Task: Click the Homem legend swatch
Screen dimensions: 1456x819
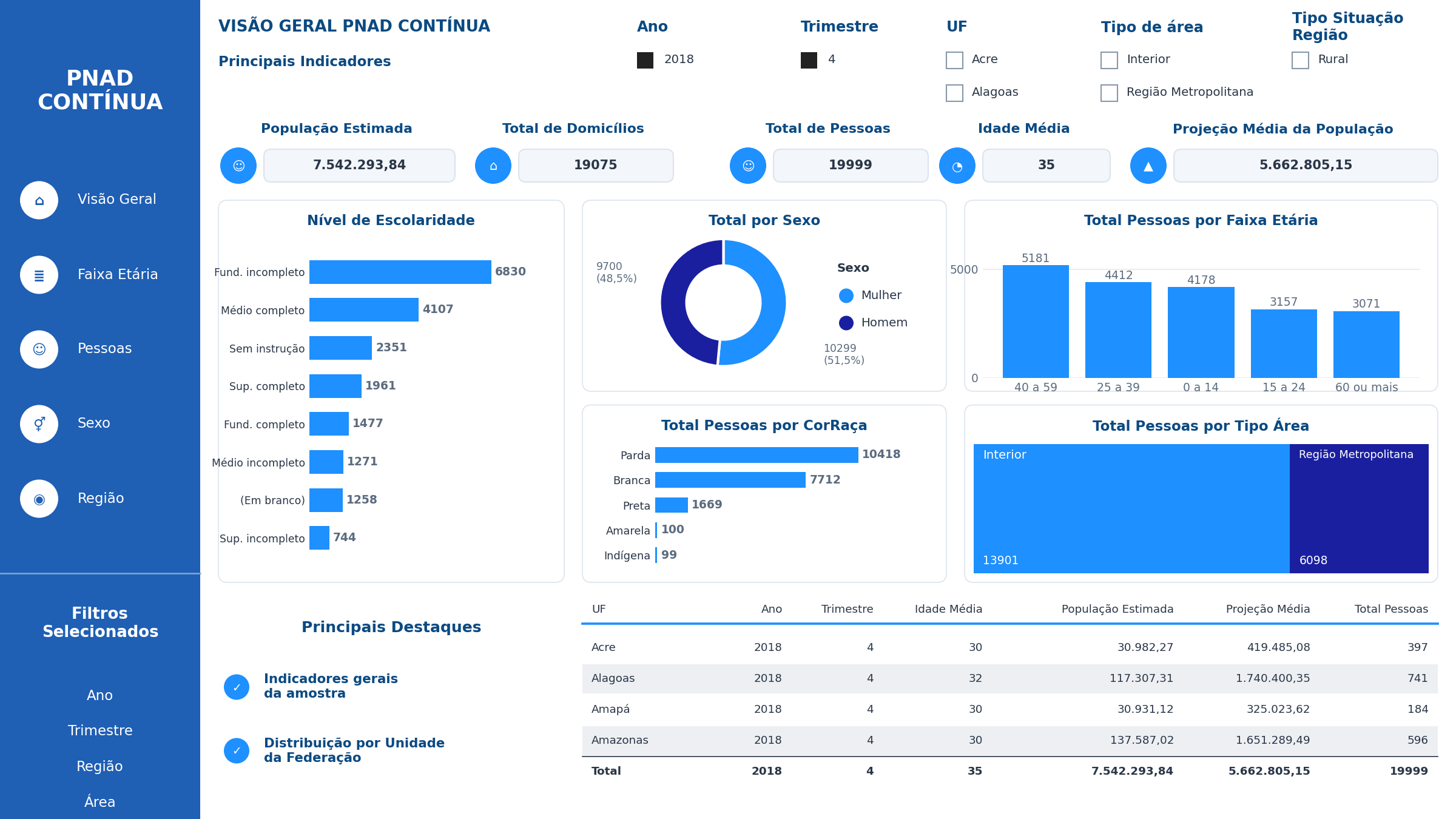Action: tap(846, 323)
